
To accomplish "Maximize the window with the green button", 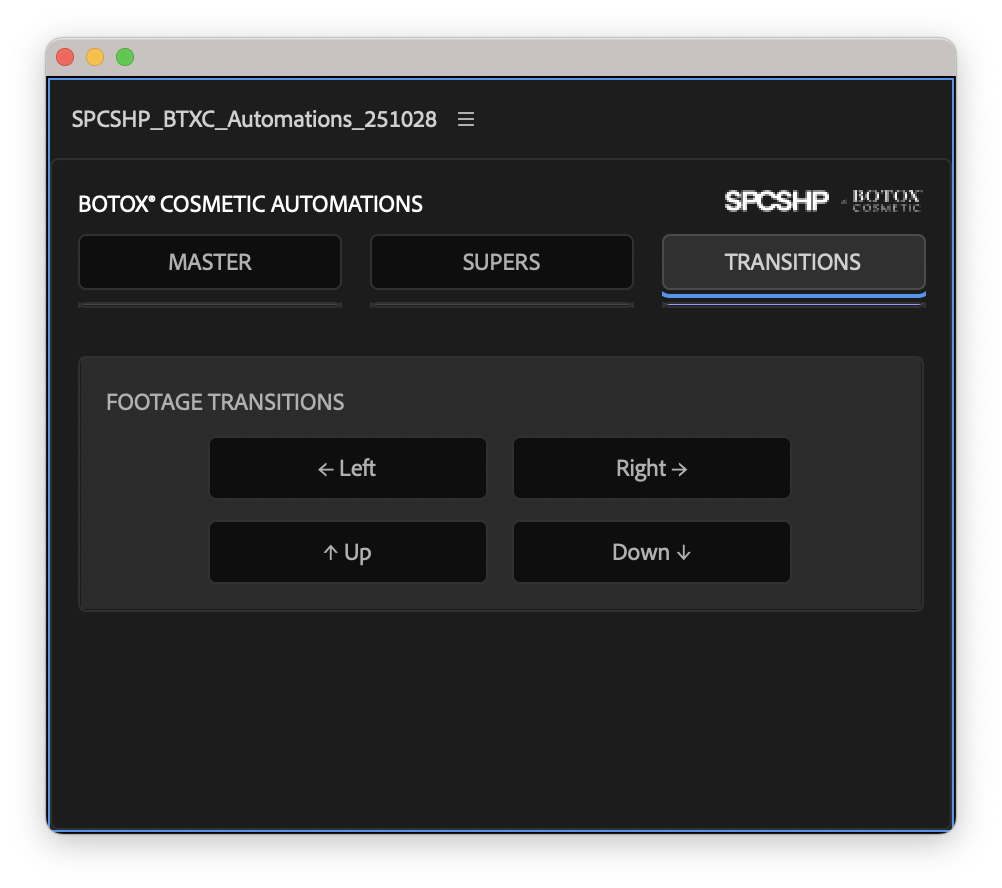I will coord(125,57).
